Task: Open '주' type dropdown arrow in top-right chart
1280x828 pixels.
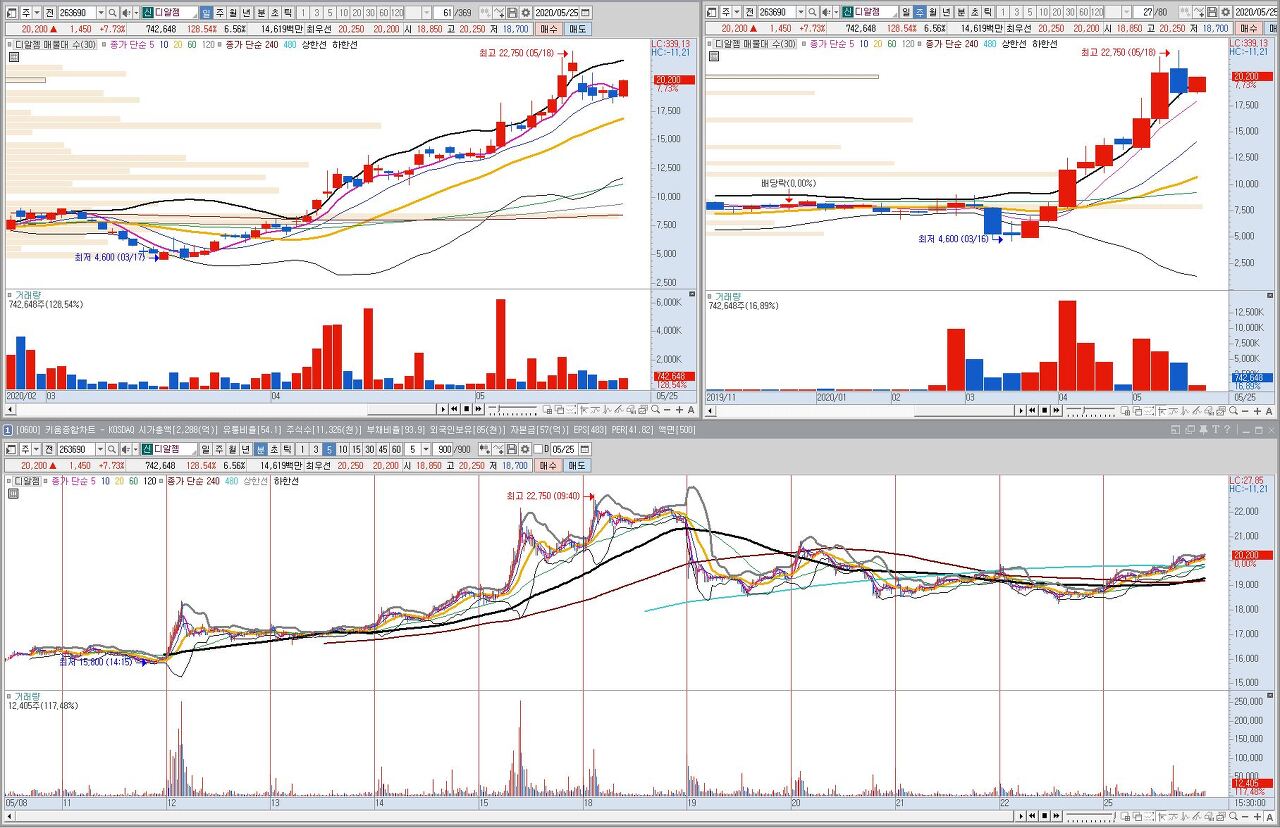Action: (737, 12)
